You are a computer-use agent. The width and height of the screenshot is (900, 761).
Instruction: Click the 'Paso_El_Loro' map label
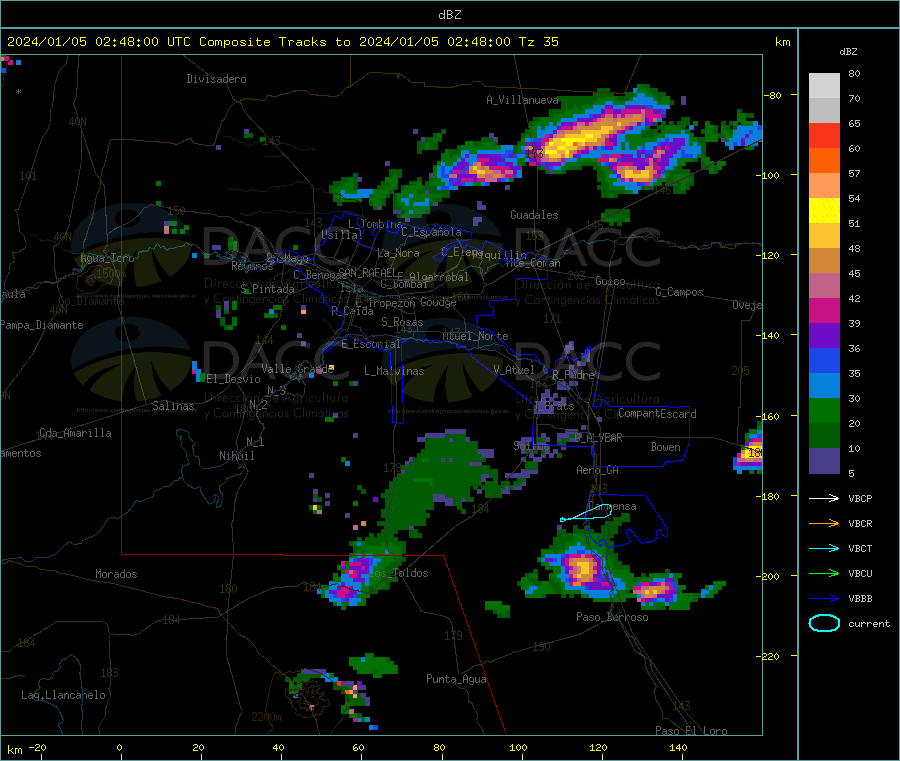click(691, 731)
